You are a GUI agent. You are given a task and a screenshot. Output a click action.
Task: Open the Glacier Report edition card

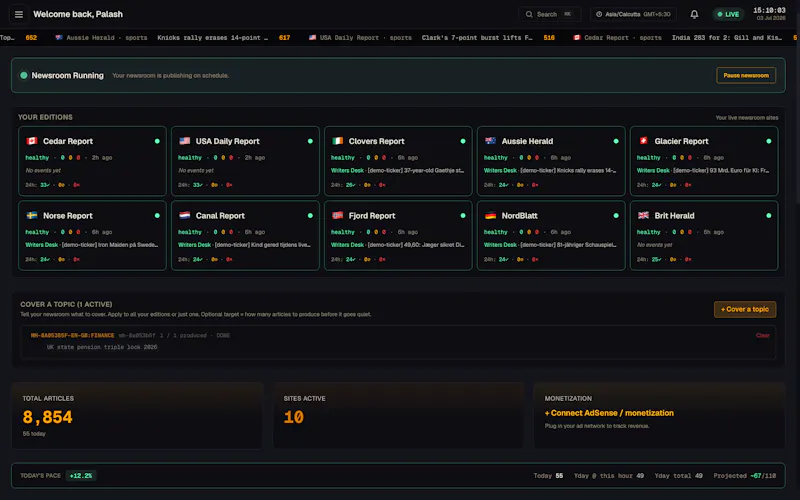click(704, 161)
